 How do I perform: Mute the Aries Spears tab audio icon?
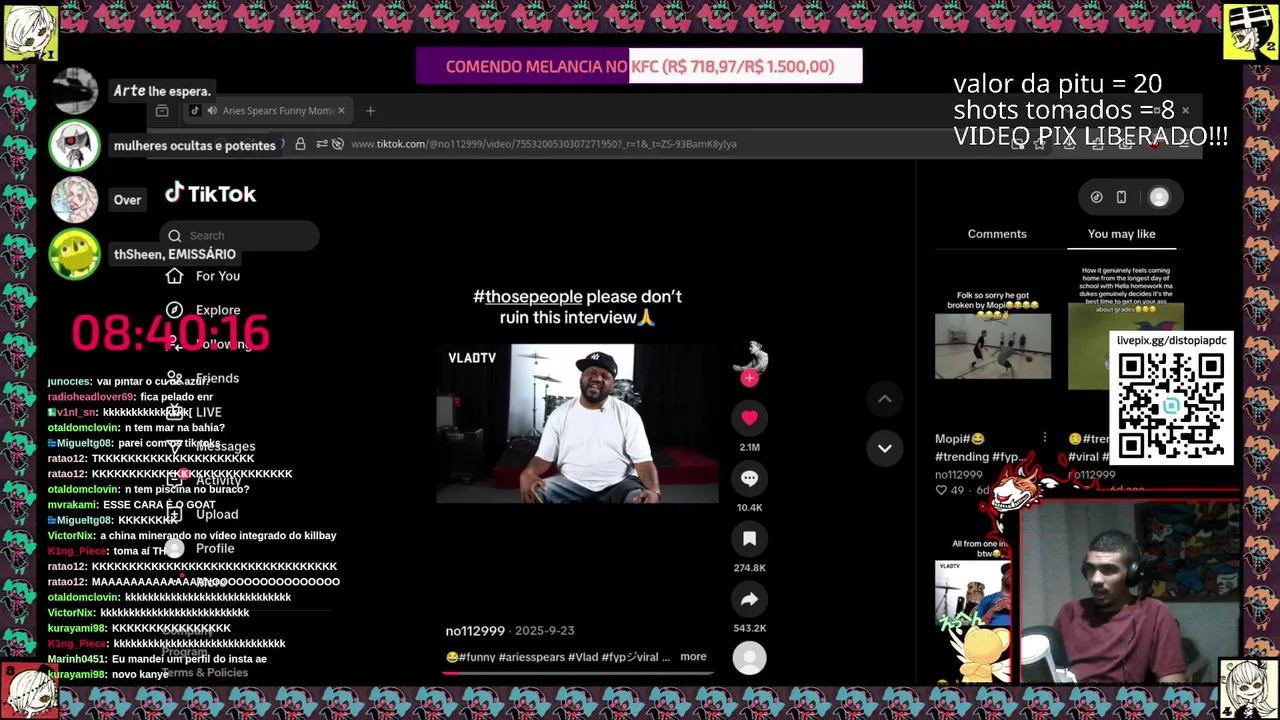pyautogui.click(x=211, y=111)
